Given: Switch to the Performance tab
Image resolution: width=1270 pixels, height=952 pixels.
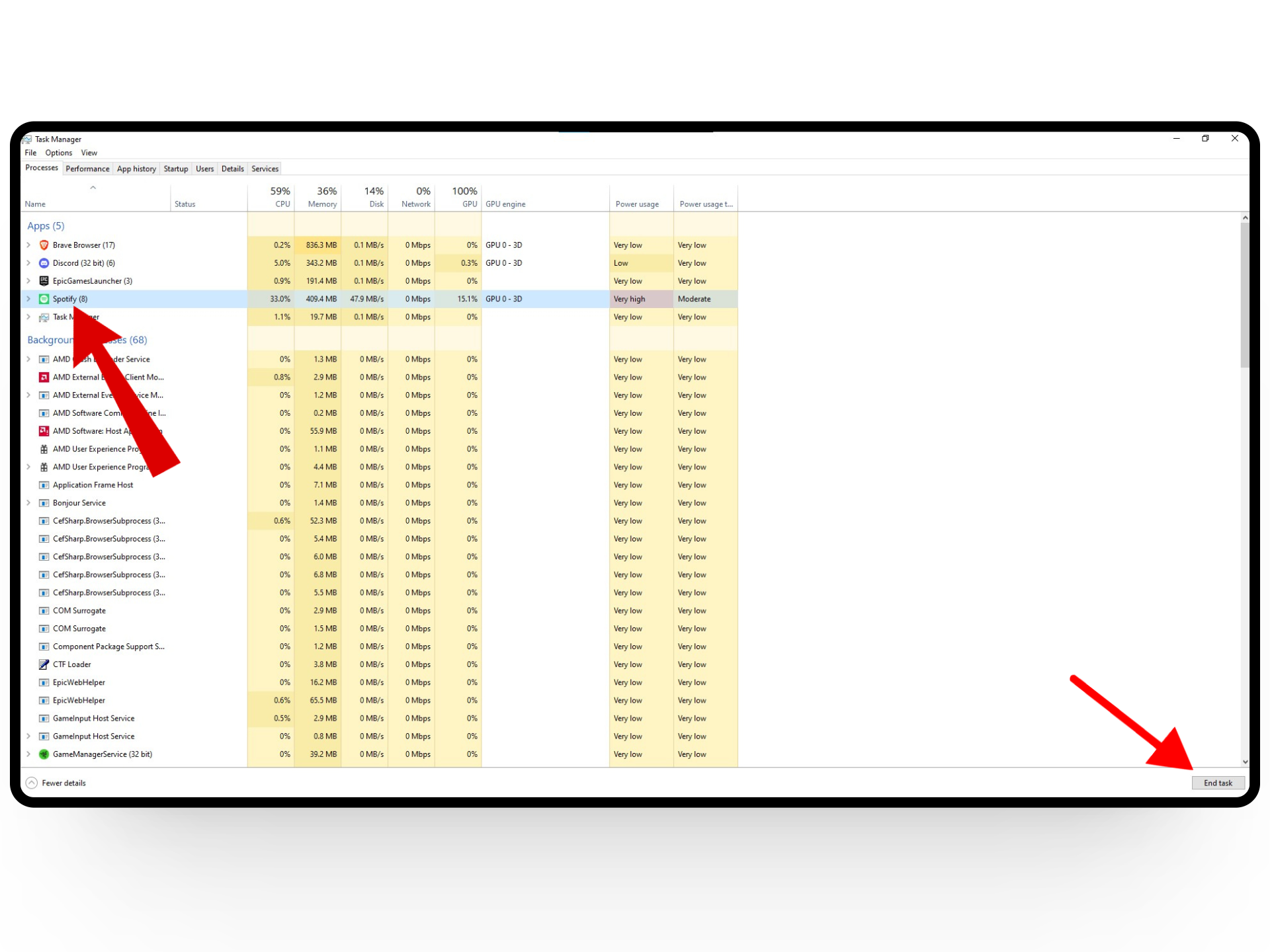Looking at the screenshot, I should (x=87, y=169).
